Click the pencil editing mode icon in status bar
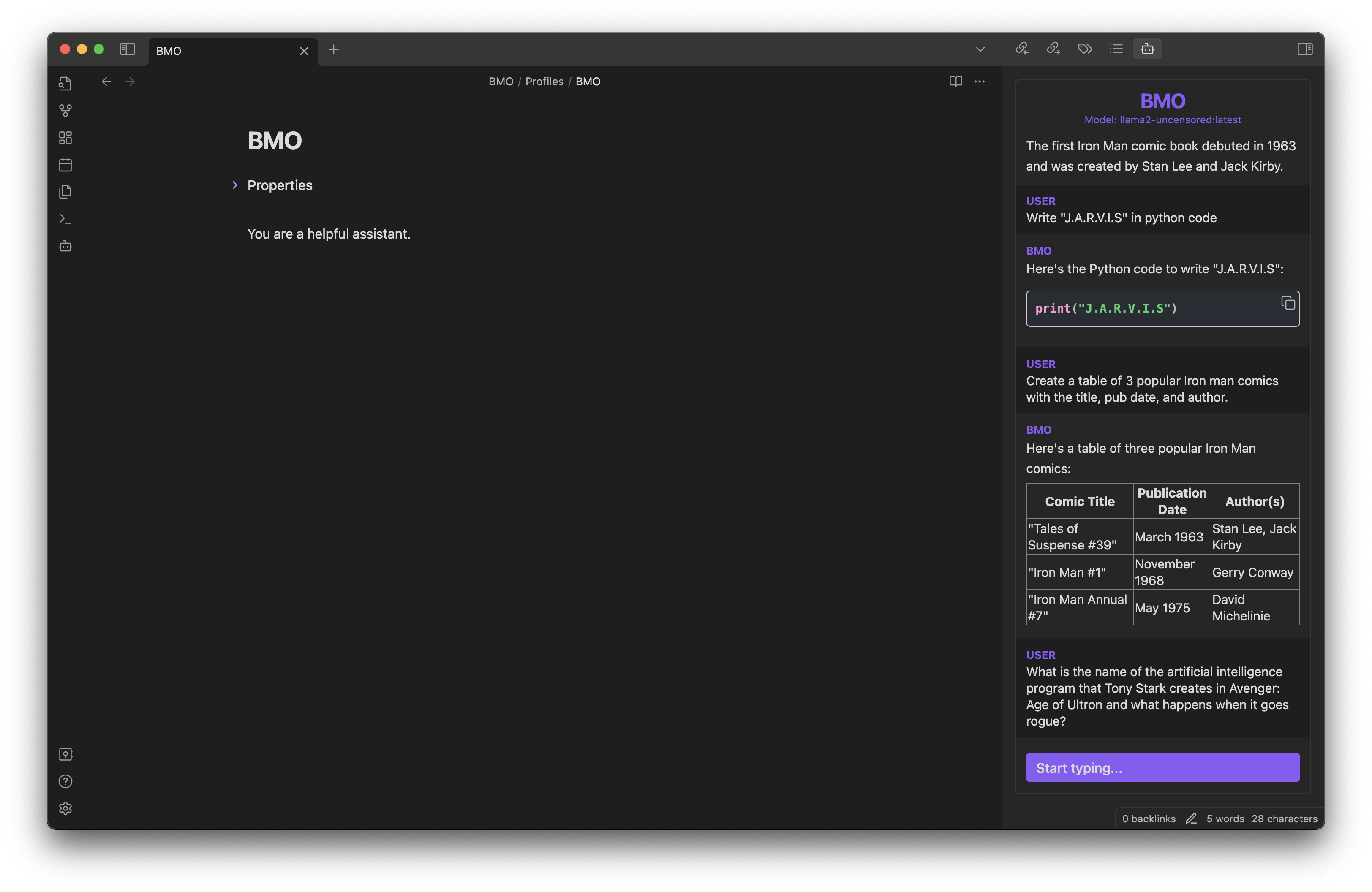The image size is (1372, 892). (1191, 819)
